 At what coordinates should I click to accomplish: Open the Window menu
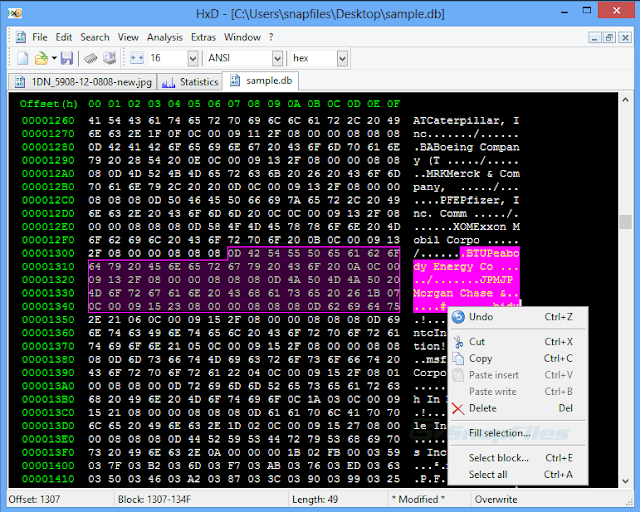click(x=242, y=37)
